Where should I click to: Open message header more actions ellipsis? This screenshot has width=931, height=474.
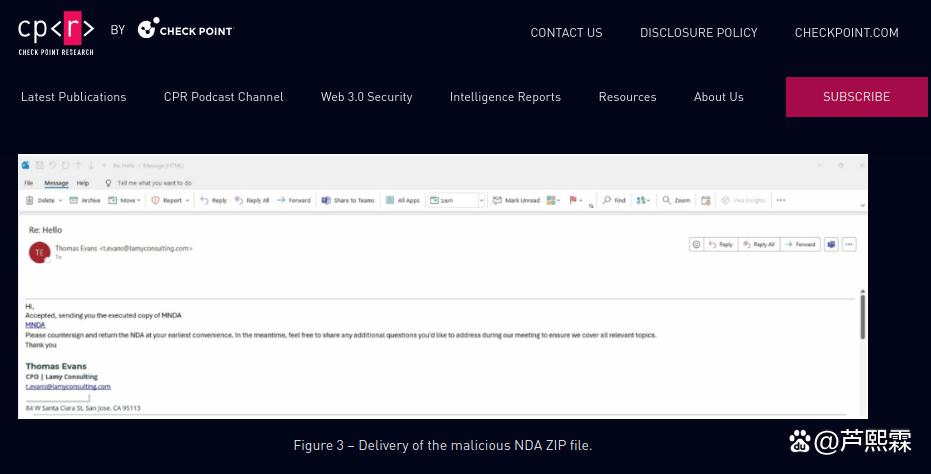pos(849,244)
